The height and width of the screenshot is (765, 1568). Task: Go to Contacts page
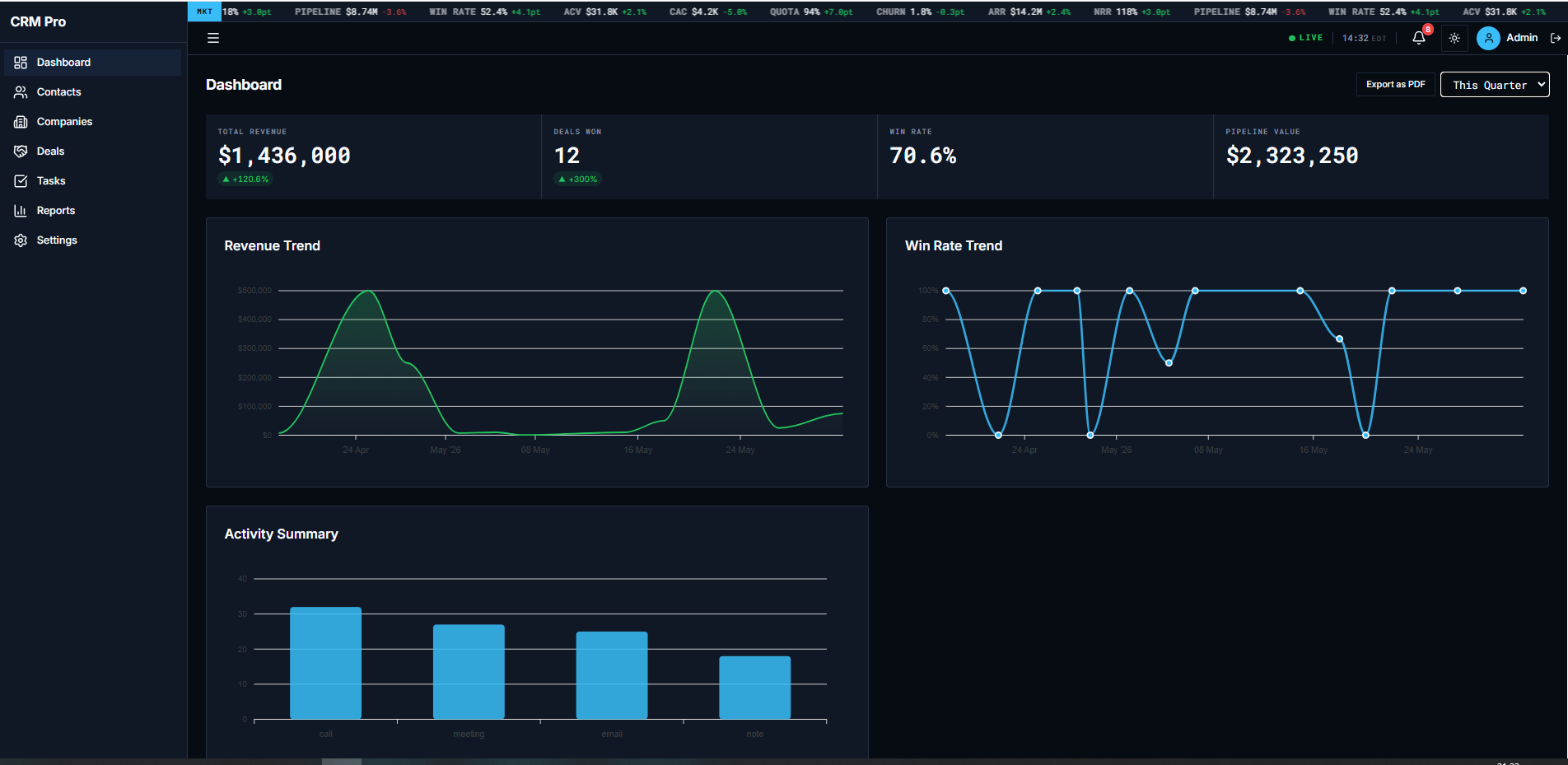click(x=92, y=92)
